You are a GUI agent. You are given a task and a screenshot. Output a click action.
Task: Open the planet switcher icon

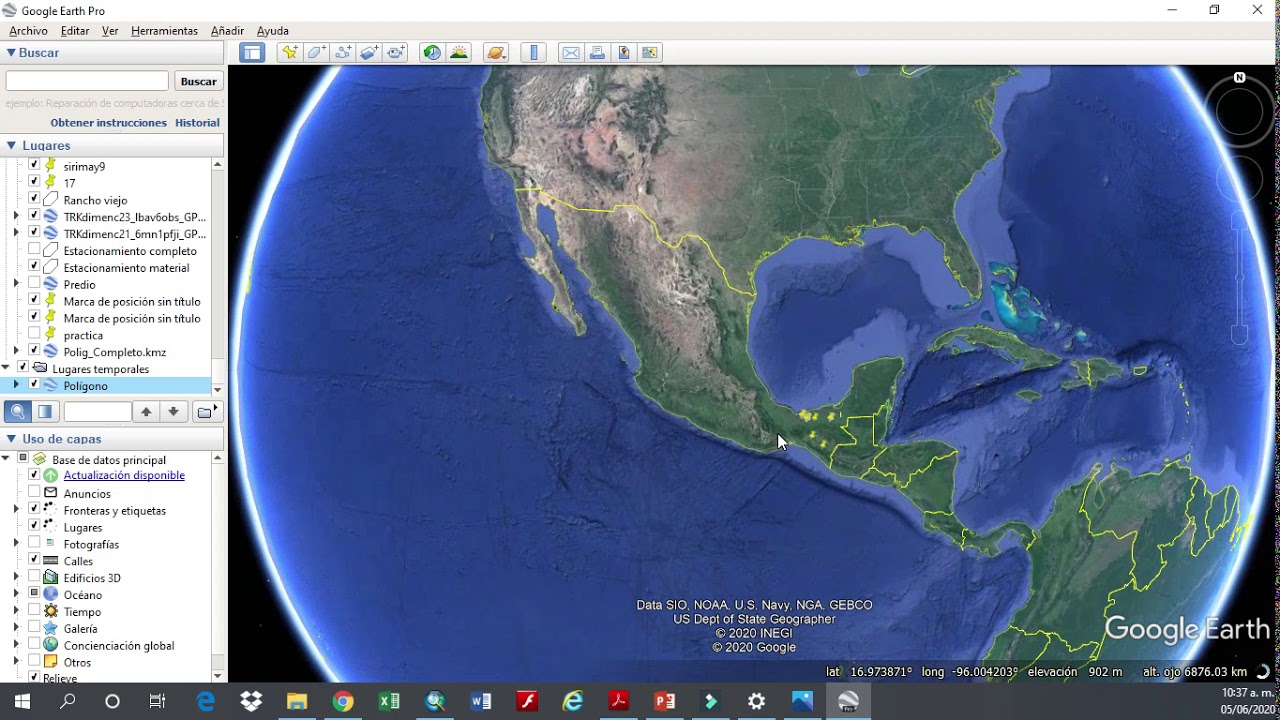(x=496, y=53)
